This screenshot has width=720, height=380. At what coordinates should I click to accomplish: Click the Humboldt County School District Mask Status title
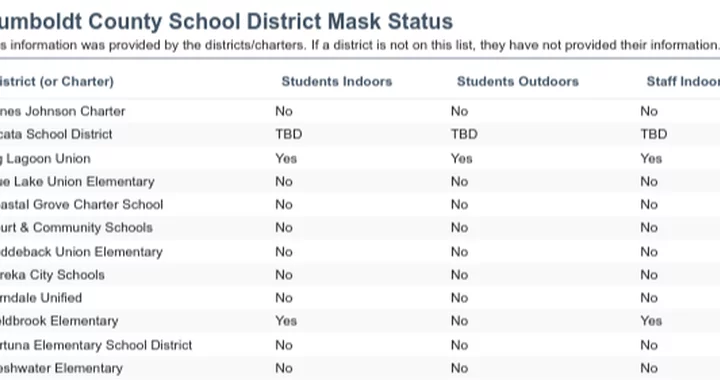226,22
